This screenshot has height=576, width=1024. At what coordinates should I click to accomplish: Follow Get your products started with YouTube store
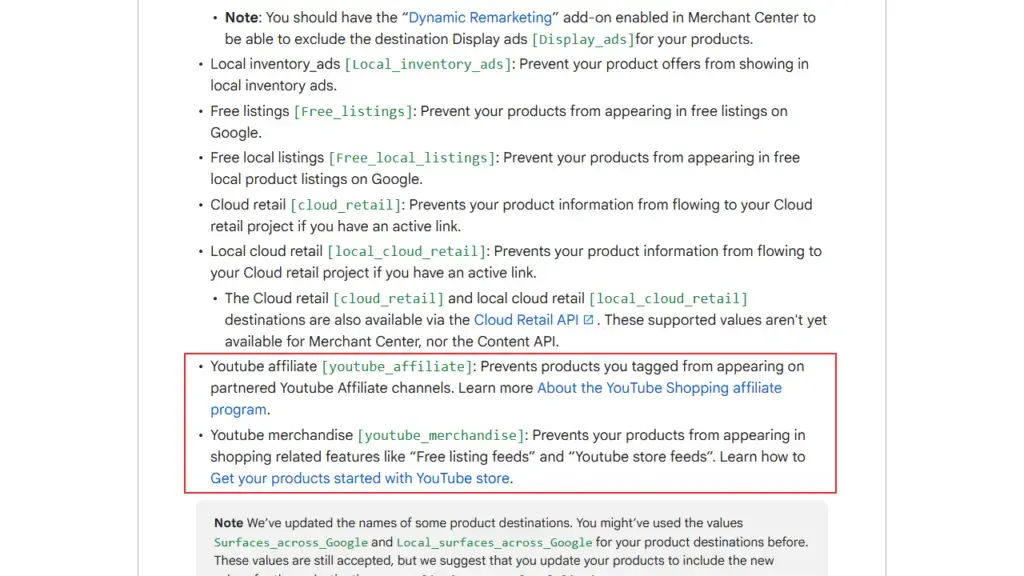coord(360,479)
